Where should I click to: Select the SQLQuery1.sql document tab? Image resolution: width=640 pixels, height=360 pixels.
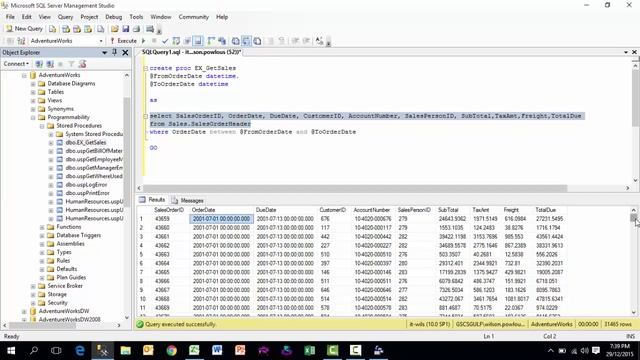click(x=191, y=52)
